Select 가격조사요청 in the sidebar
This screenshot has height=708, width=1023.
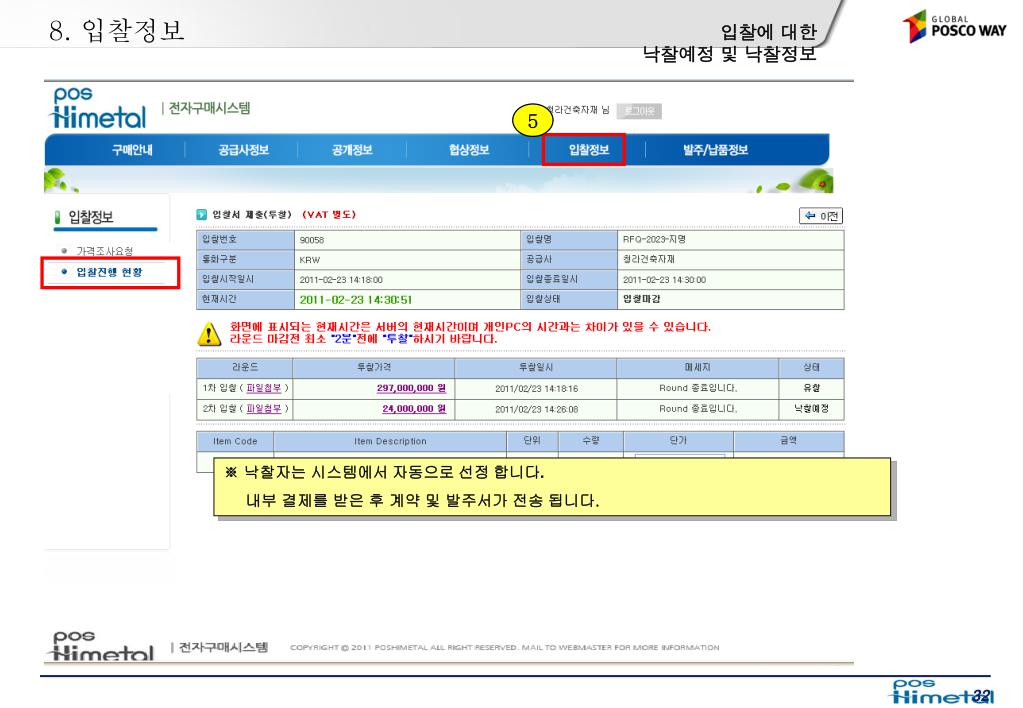pos(105,251)
